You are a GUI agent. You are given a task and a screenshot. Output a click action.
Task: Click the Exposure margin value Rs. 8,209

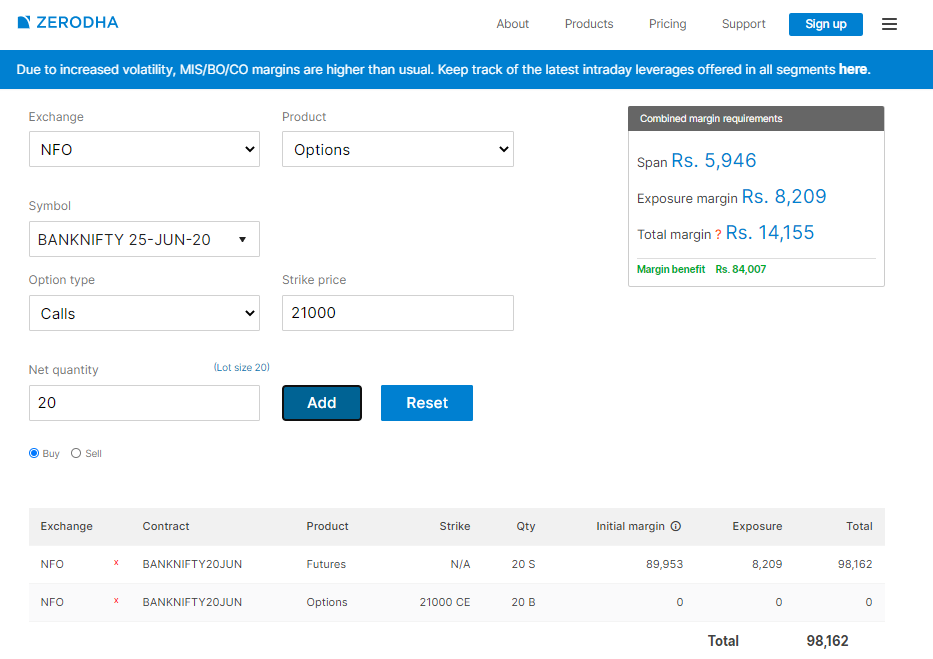784,196
